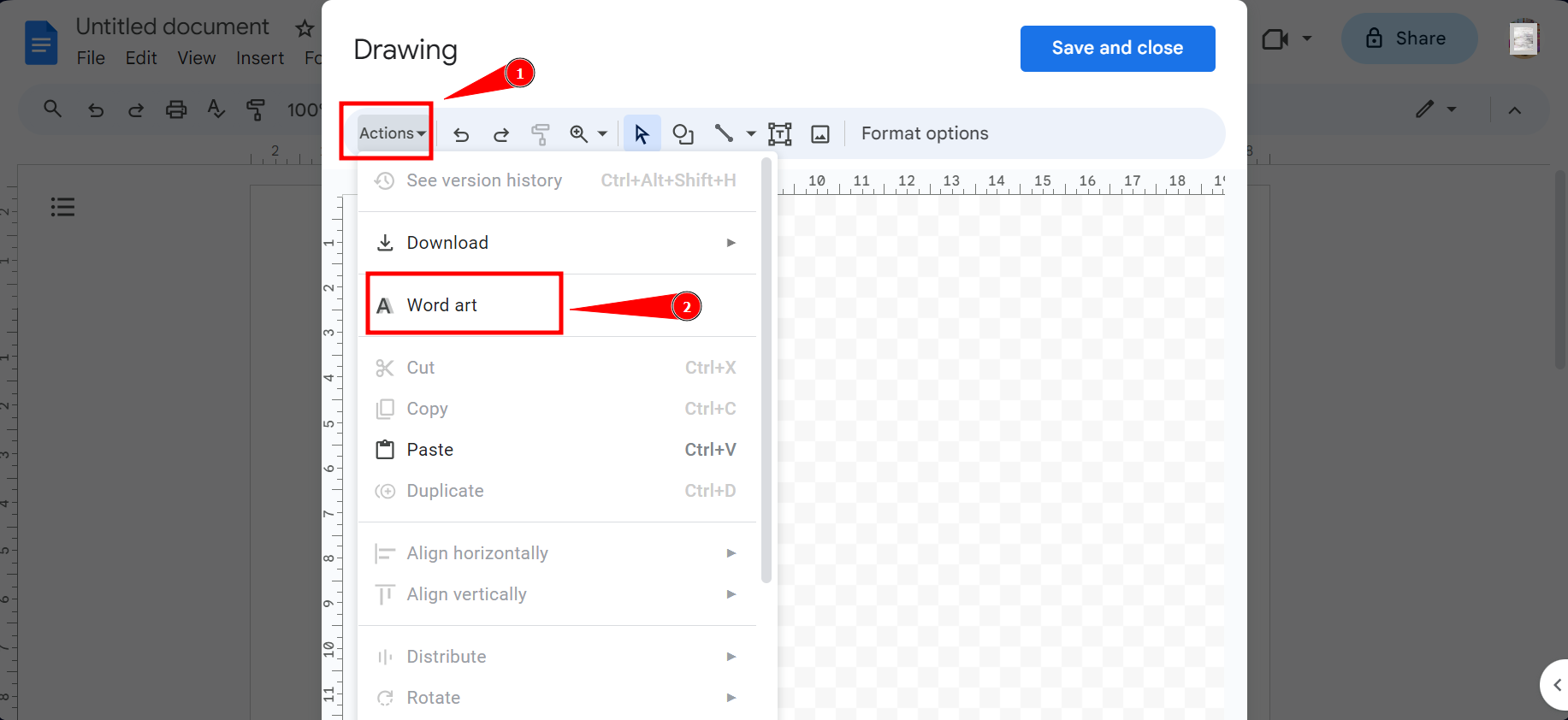This screenshot has height=720, width=1568.
Task: Select Duplicate in the Actions menu
Action: pyautogui.click(x=557, y=491)
